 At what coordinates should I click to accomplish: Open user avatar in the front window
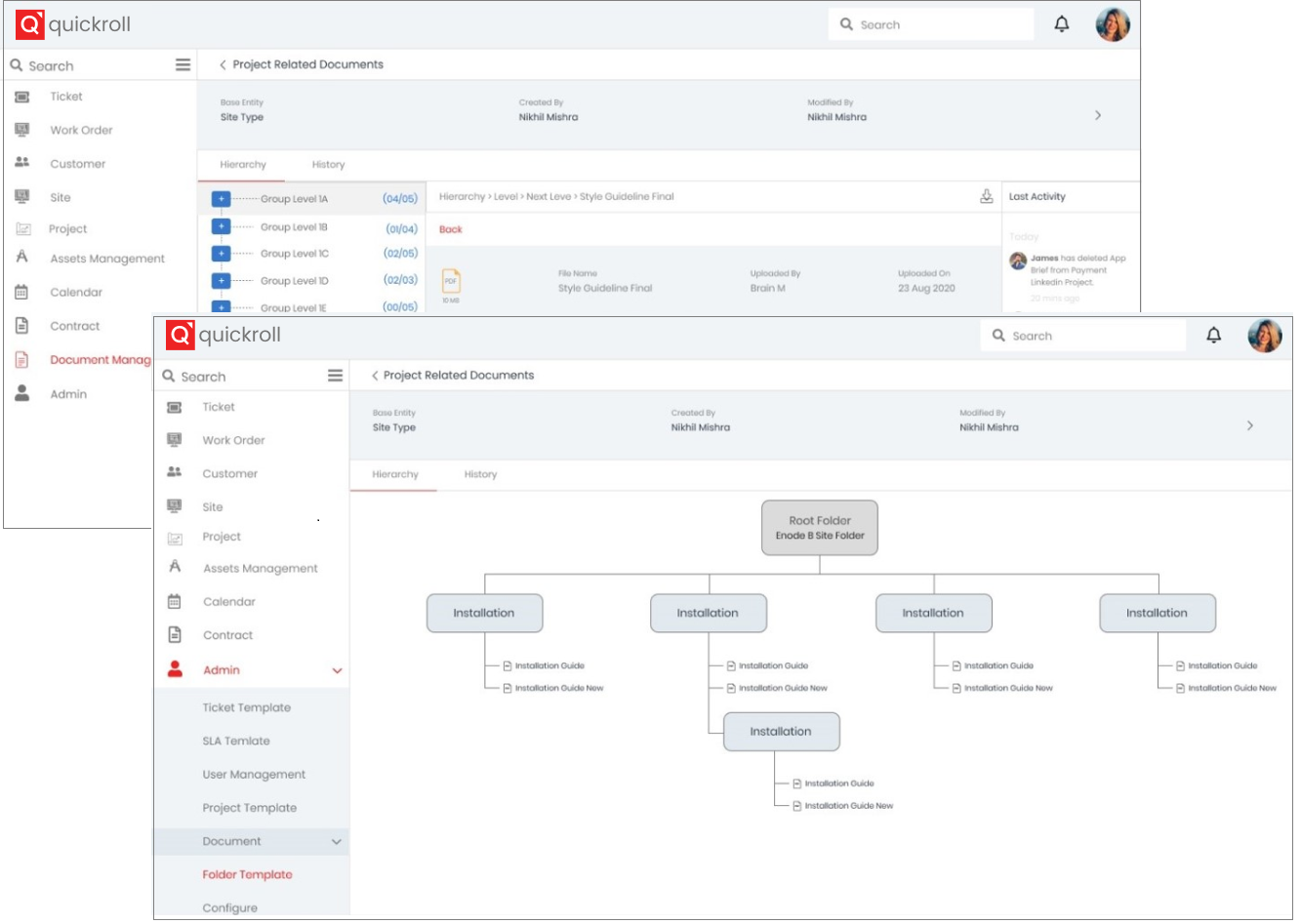[1265, 335]
